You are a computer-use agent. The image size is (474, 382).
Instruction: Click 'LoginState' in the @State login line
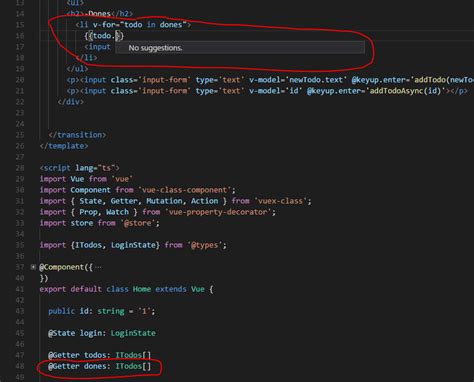pyautogui.click(x=133, y=333)
